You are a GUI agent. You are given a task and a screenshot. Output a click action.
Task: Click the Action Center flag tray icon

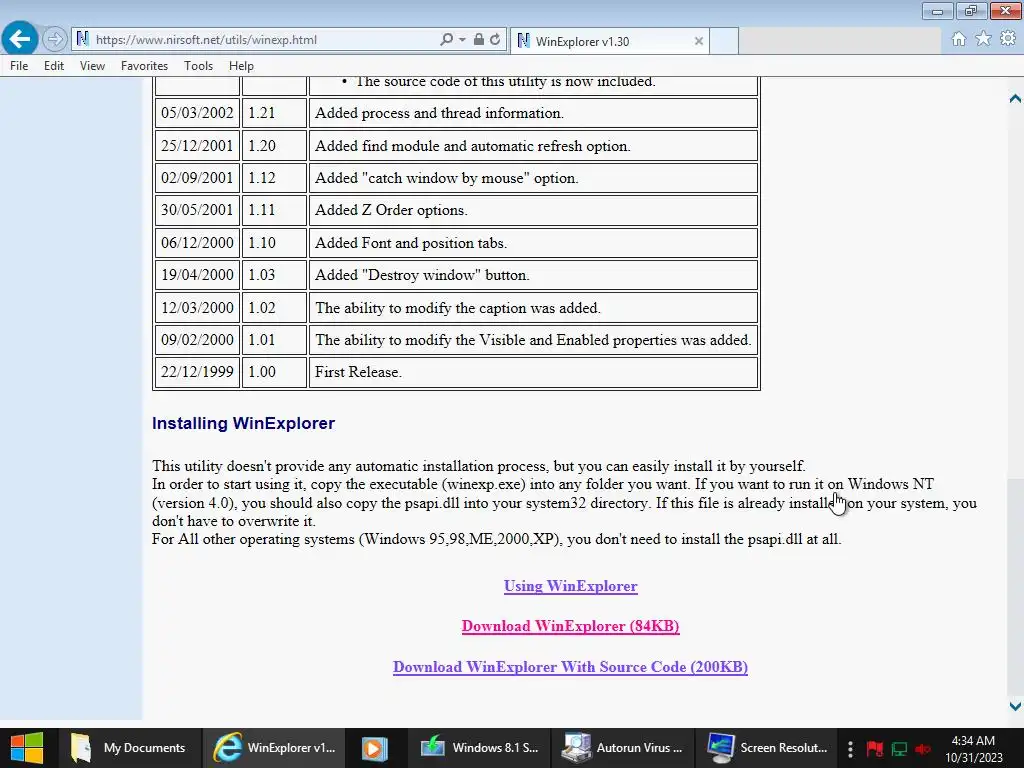coord(875,749)
